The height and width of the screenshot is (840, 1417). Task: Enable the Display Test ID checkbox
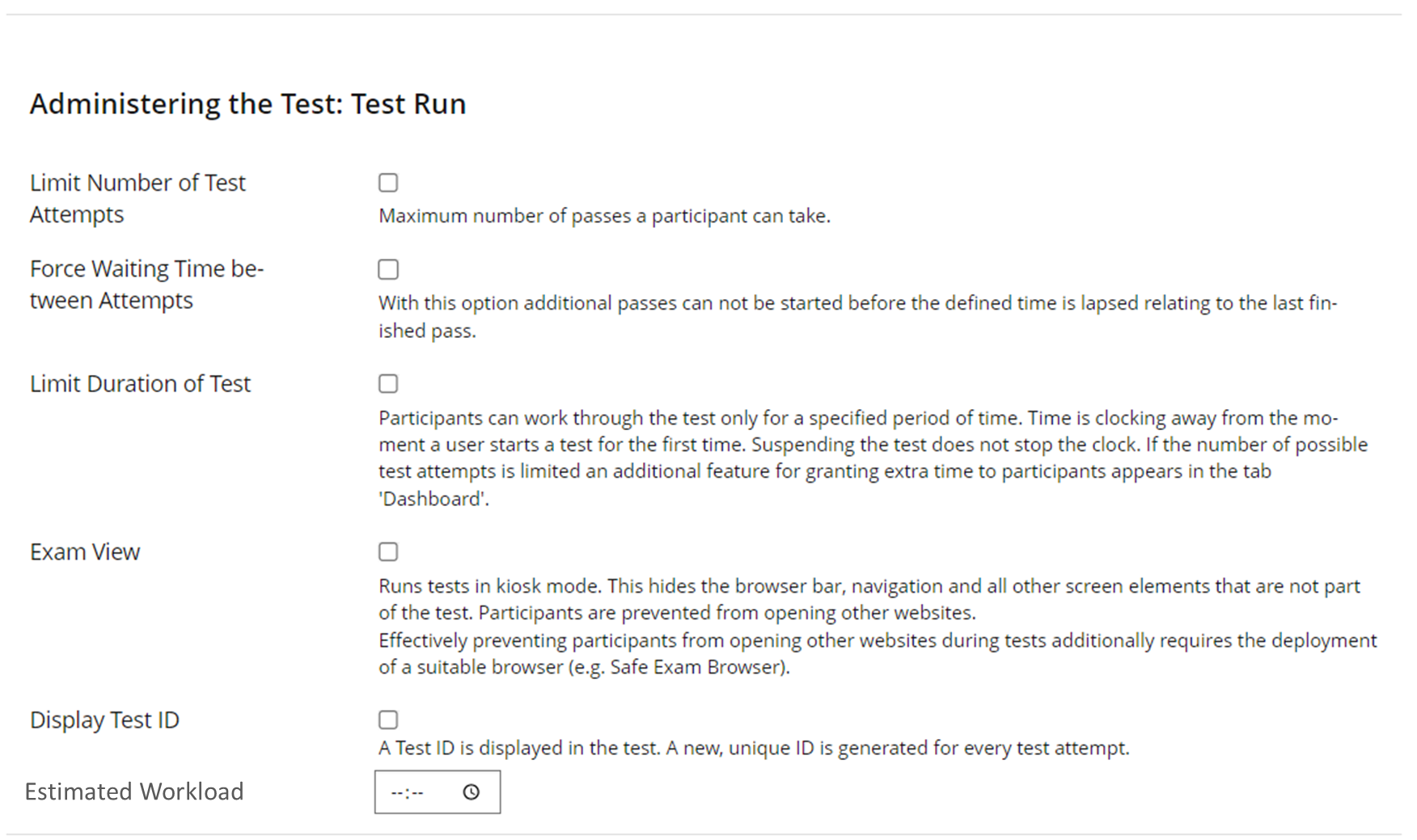[388, 720]
